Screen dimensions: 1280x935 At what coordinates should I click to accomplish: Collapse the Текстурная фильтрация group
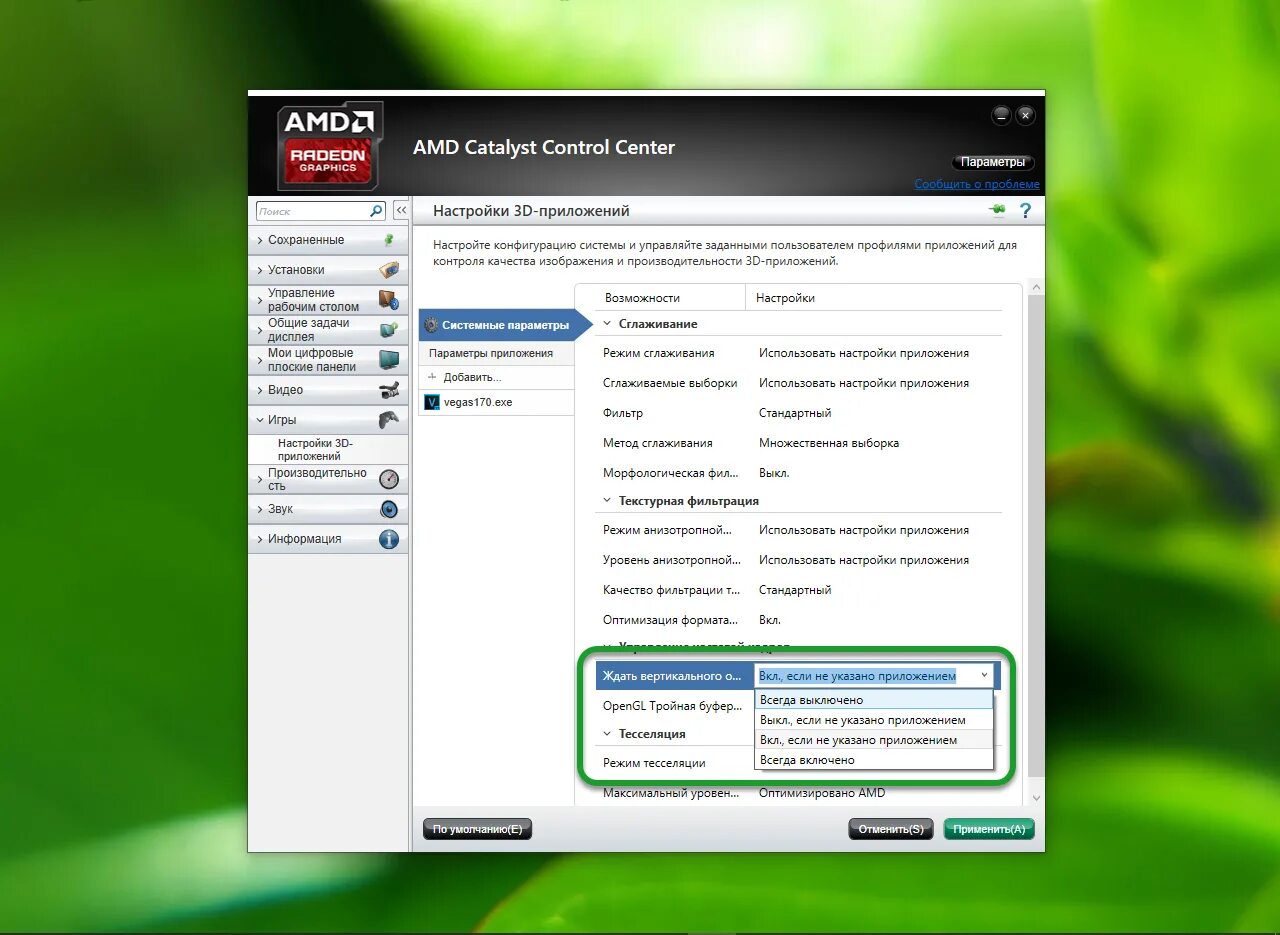click(x=607, y=501)
